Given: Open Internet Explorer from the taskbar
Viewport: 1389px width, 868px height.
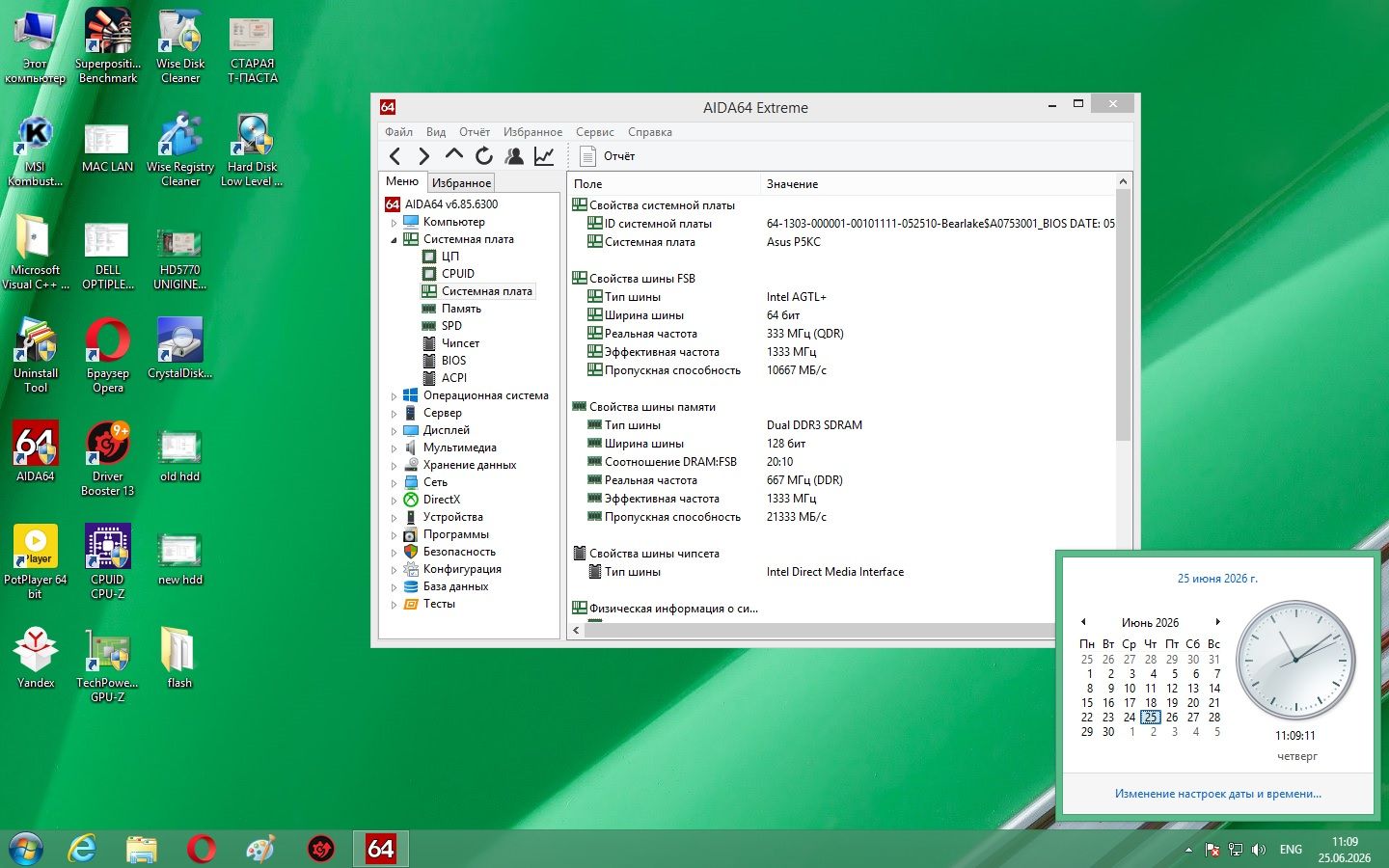Looking at the screenshot, I should 82,849.
